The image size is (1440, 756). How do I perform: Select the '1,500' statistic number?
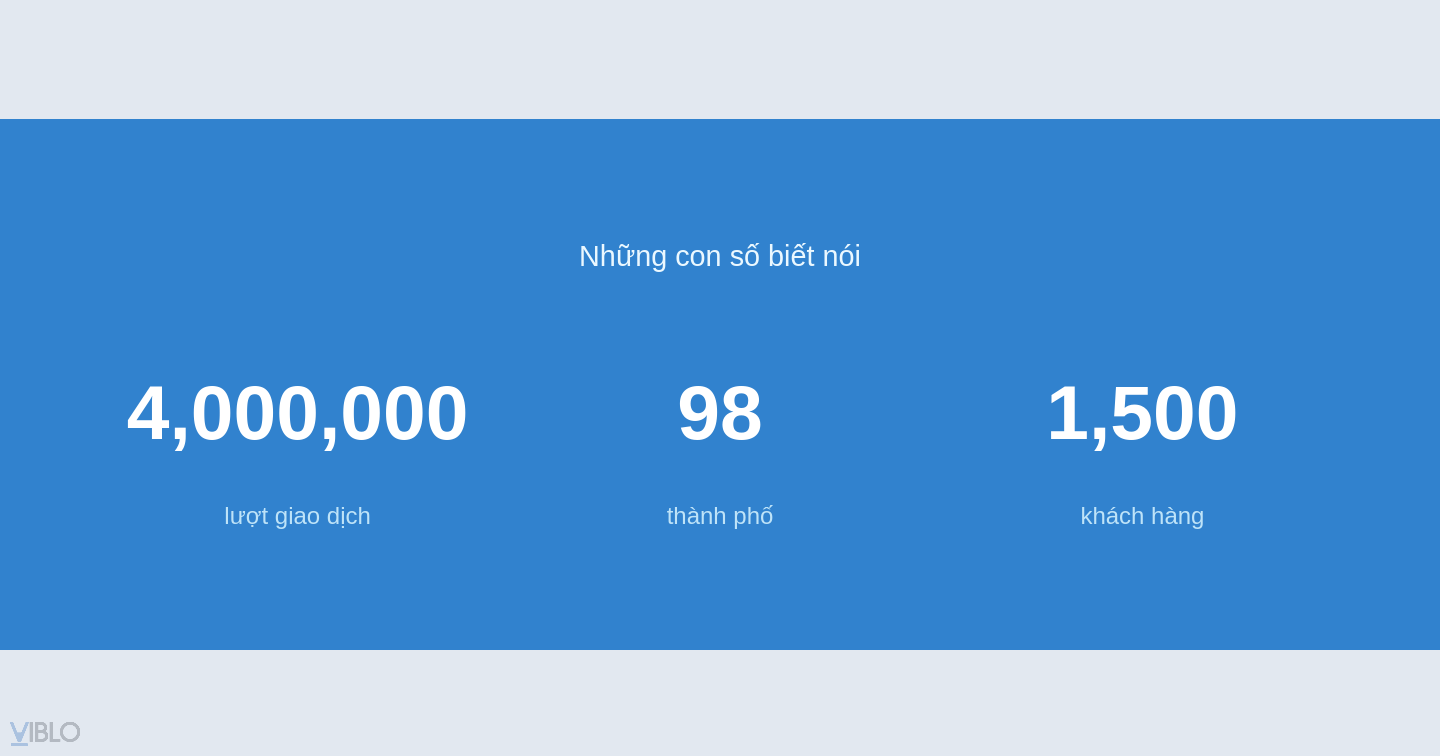1142,412
